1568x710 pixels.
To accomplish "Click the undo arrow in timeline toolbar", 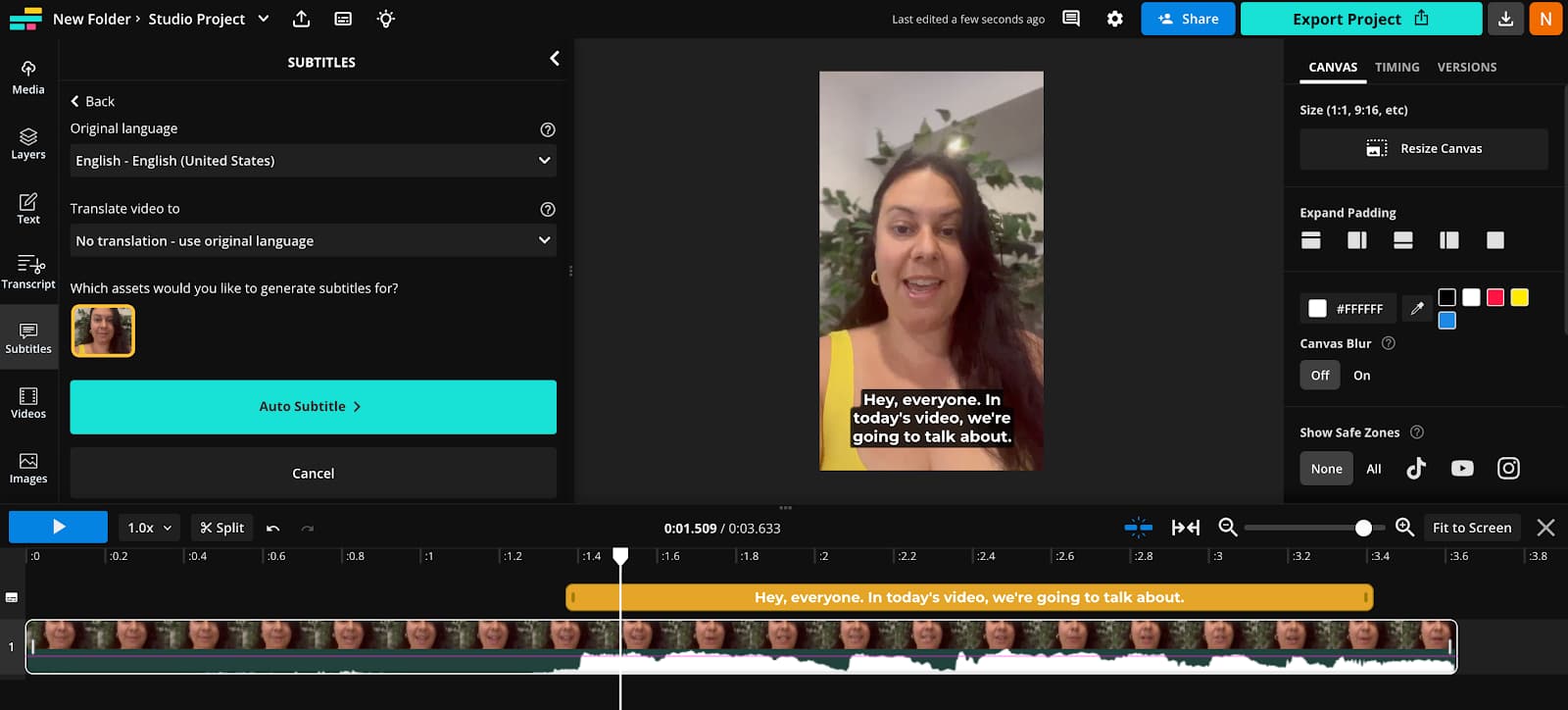I will (273, 529).
